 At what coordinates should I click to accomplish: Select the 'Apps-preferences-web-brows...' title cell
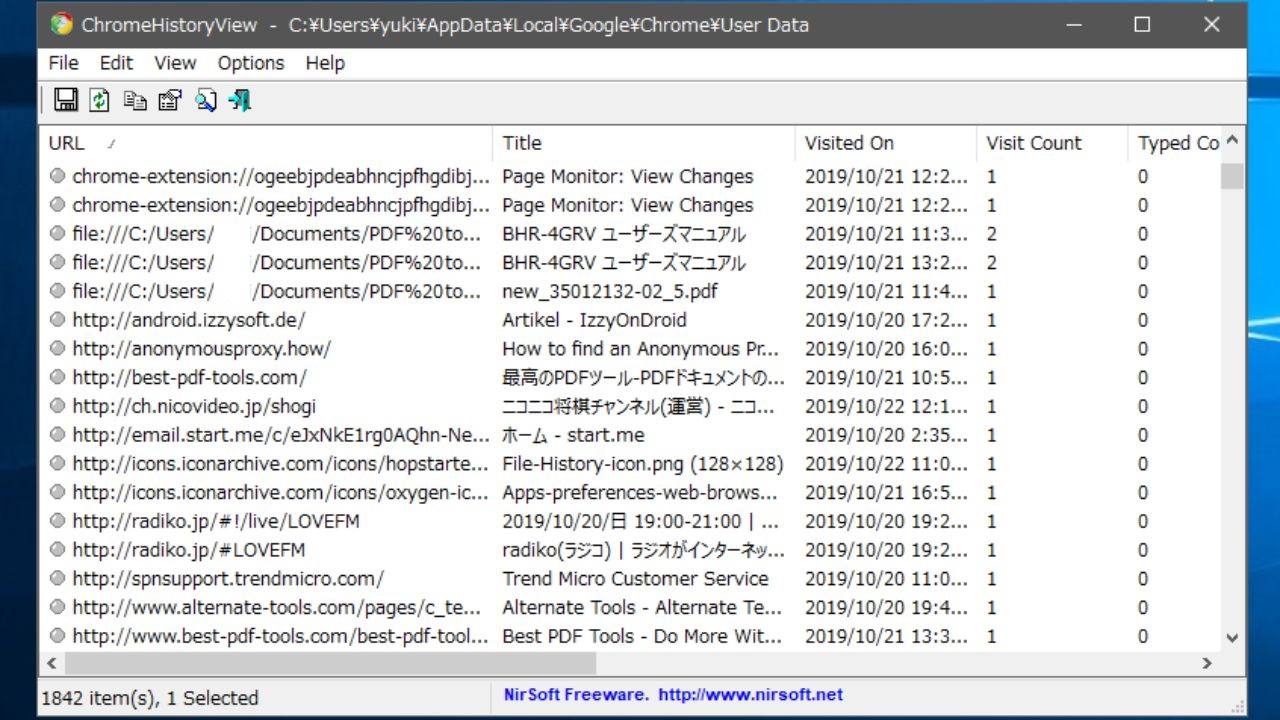(640, 492)
